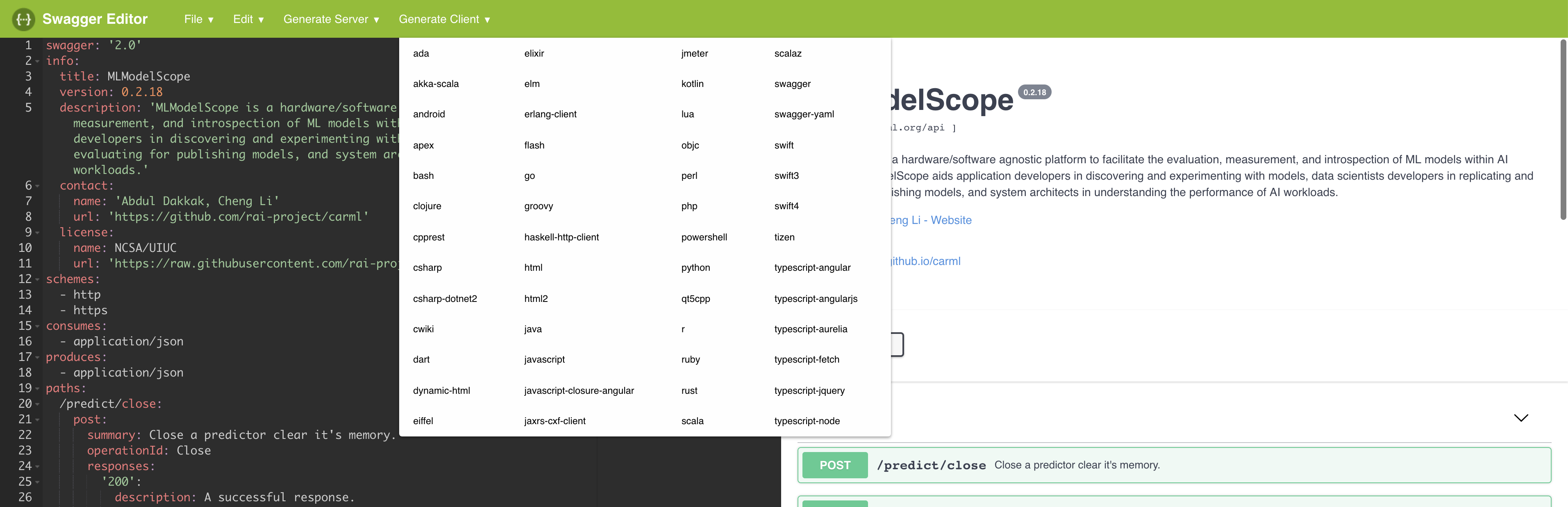The image size is (1568, 507).
Task: Select apex client option
Action: [x=423, y=146]
